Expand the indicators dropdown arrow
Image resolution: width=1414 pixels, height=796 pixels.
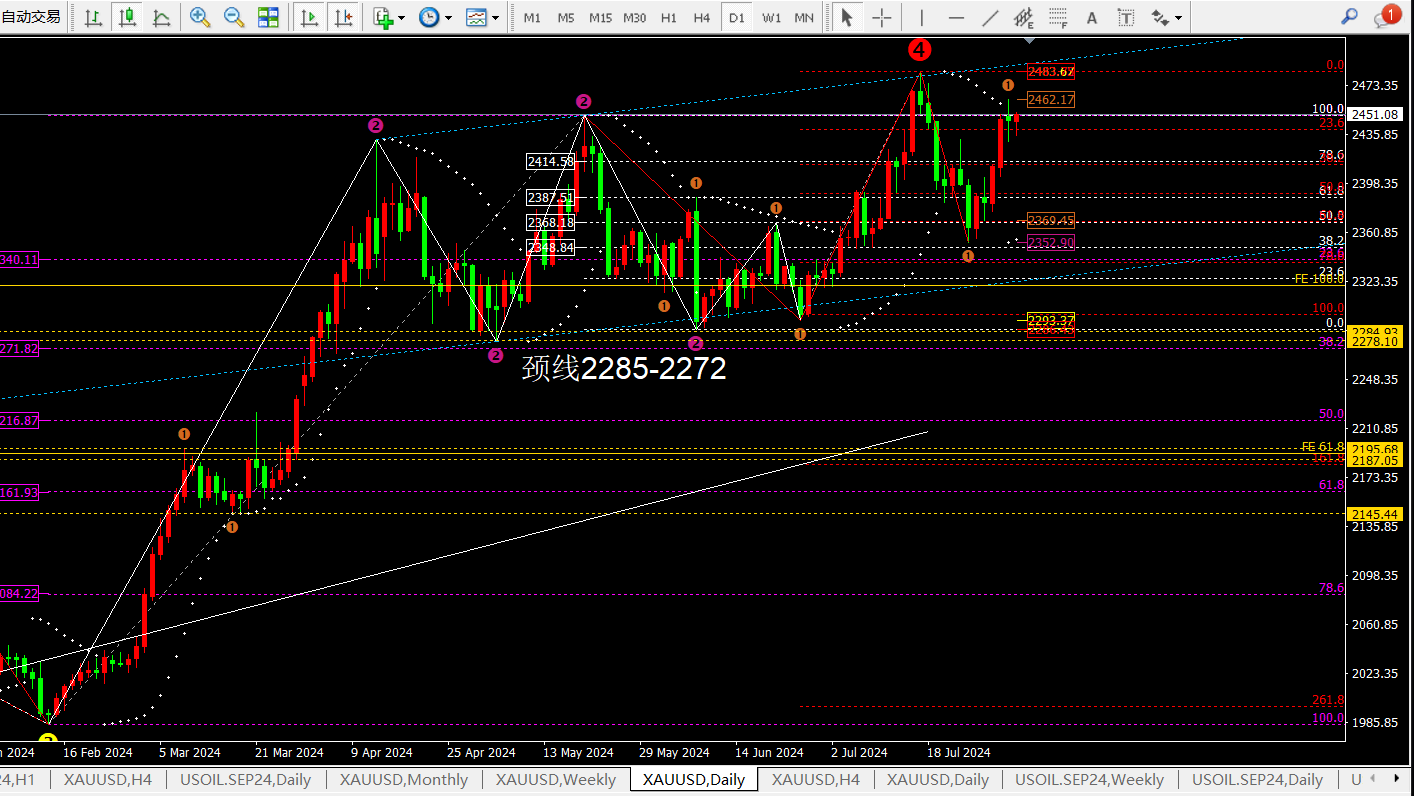(x=401, y=17)
